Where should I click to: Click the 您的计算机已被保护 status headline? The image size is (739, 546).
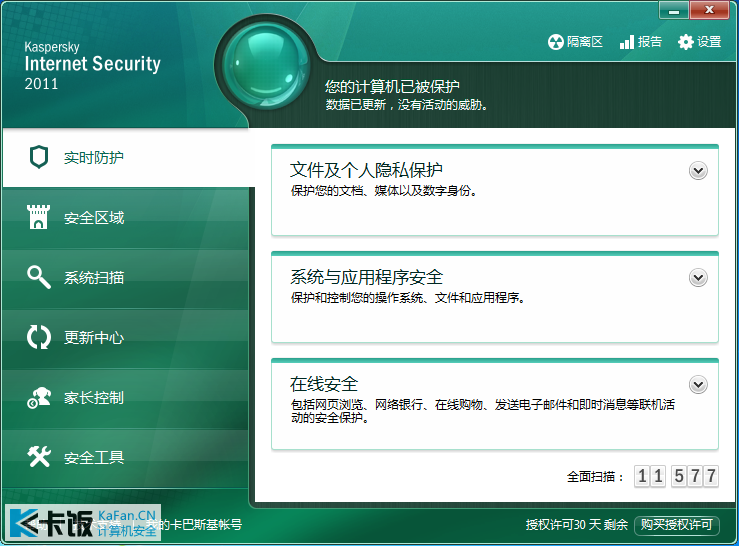[392, 86]
